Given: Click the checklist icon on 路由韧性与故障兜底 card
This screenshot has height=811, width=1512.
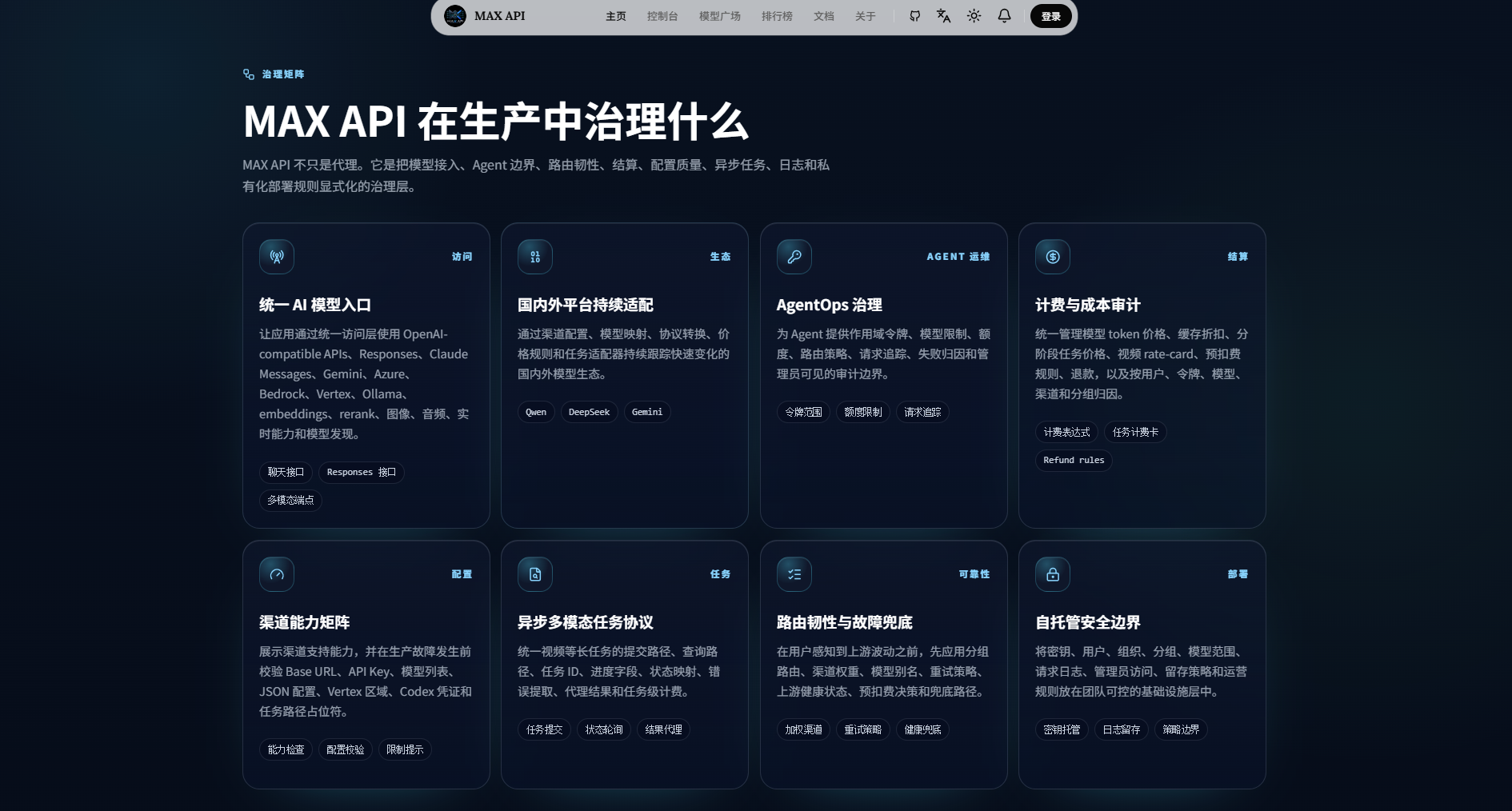Looking at the screenshot, I should pyautogui.click(x=794, y=574).
